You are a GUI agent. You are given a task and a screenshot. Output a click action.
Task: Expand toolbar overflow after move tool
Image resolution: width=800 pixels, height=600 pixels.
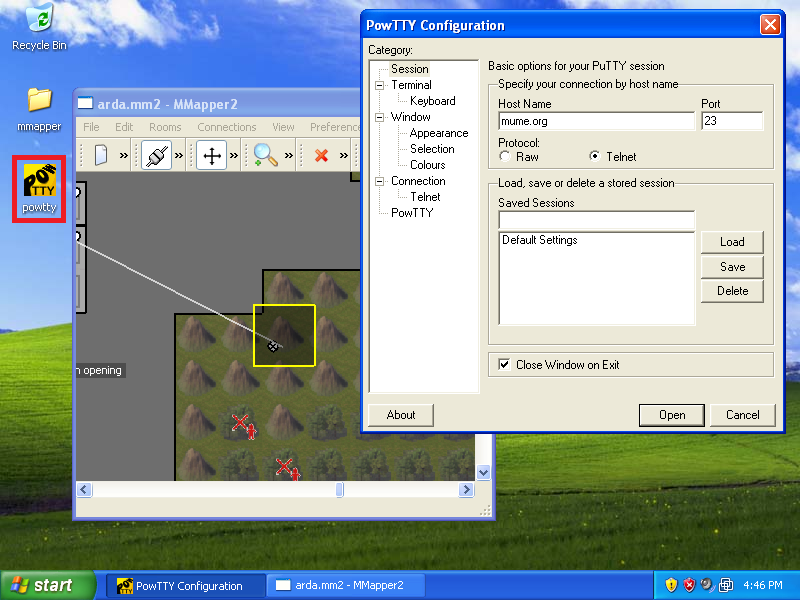click(x=234, y=155)
